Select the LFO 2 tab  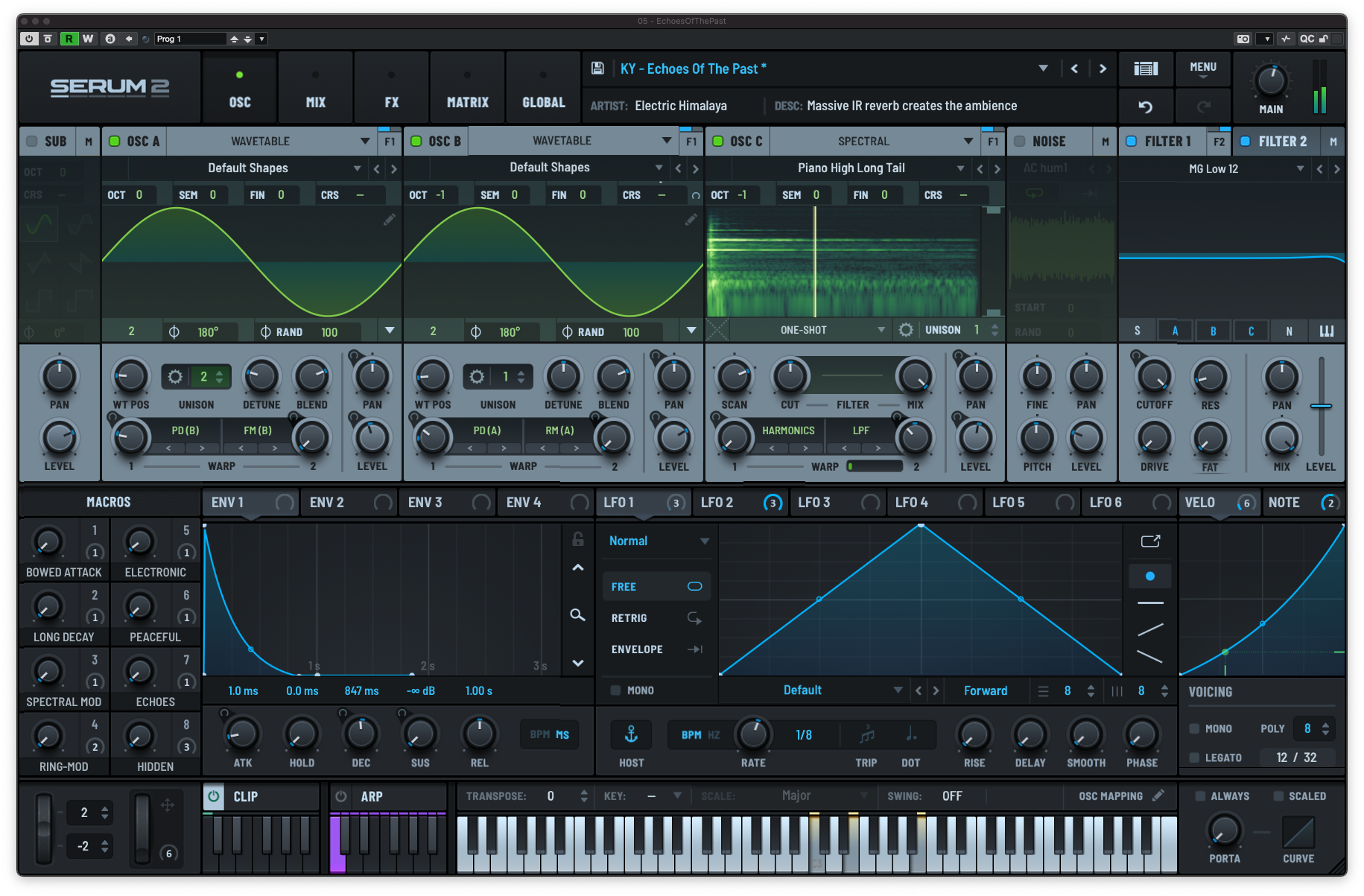click(x=717, y=502)
